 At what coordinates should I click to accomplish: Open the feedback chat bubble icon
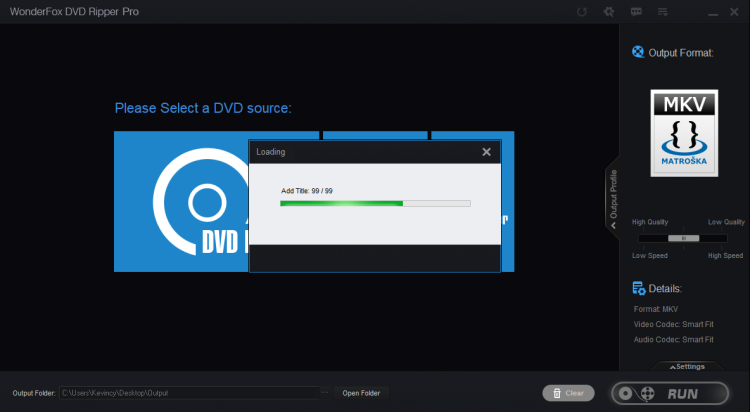pyautogui.click(x=635, y=12)
